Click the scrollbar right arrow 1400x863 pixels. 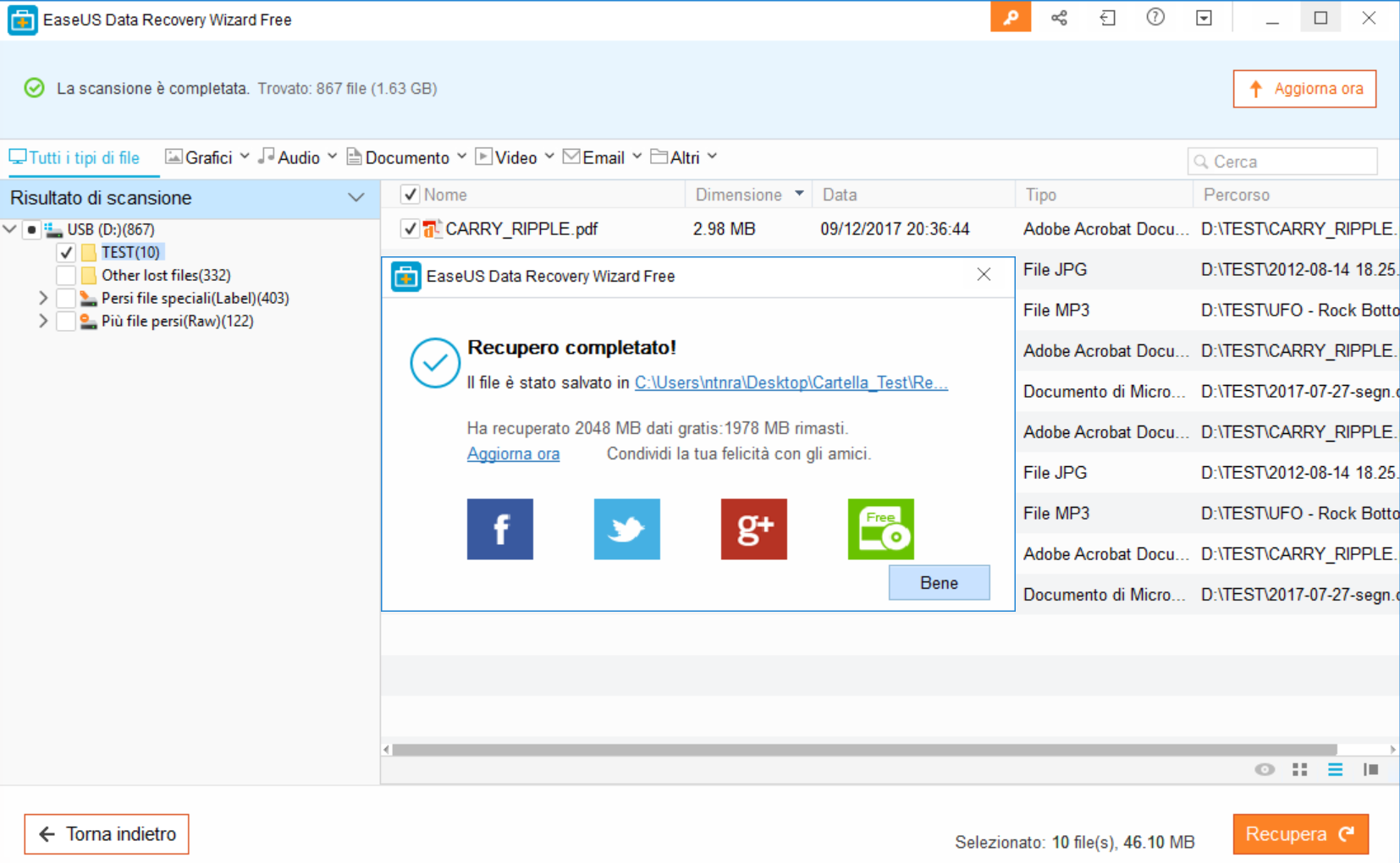coord(1392,750)
